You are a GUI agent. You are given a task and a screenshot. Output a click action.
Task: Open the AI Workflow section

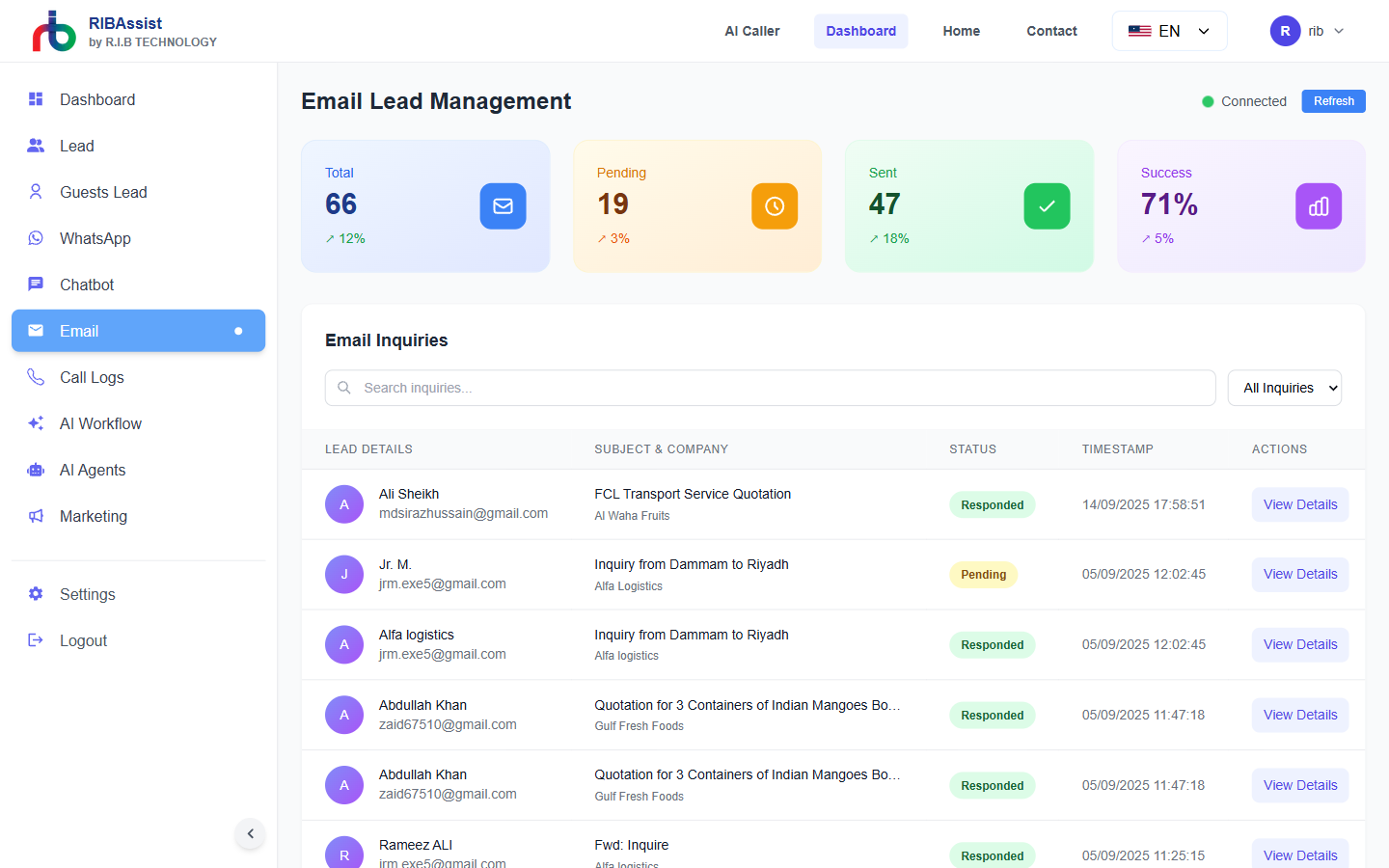100,423
